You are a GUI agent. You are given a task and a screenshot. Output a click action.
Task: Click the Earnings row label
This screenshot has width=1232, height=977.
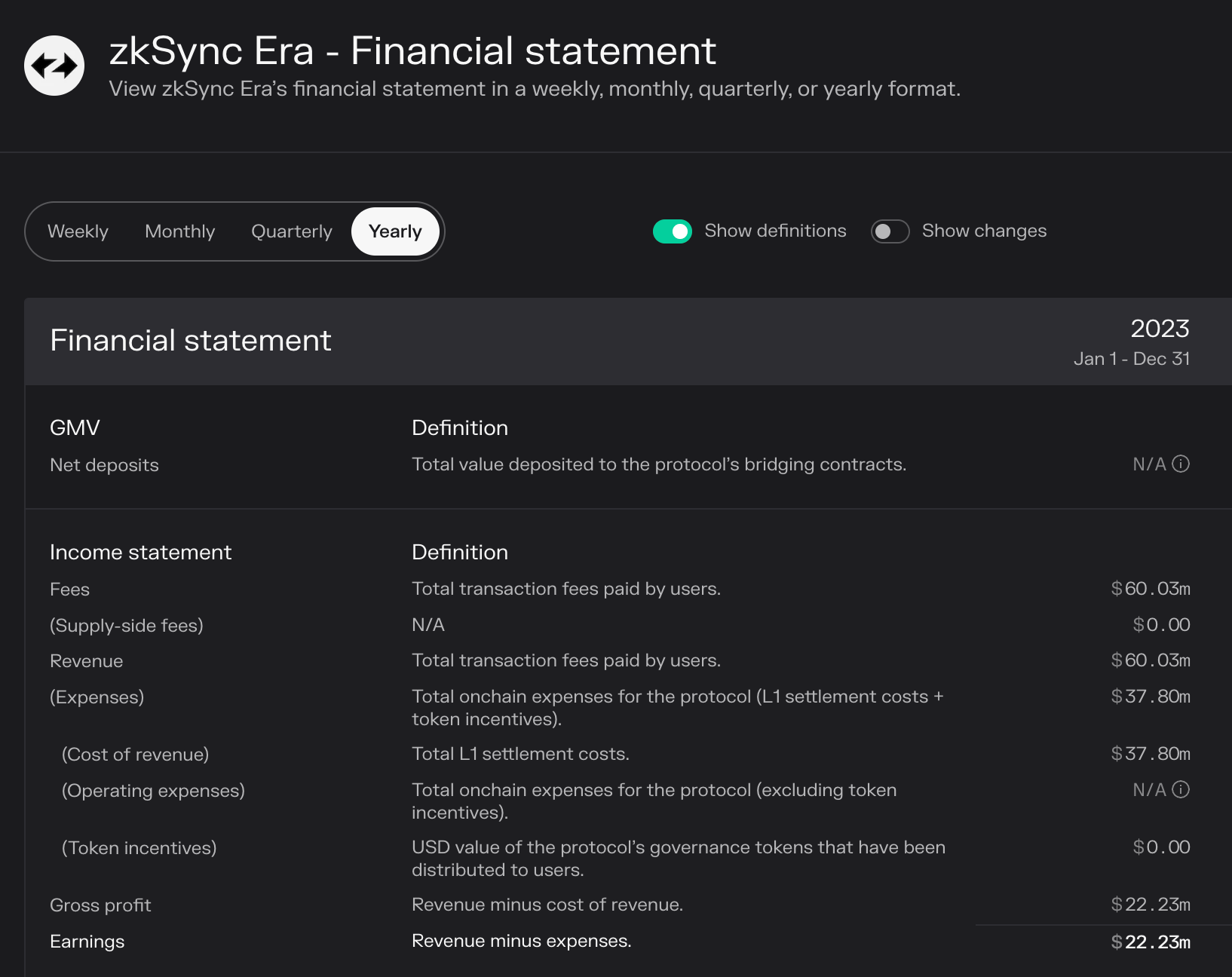click(x=87, y=942)
